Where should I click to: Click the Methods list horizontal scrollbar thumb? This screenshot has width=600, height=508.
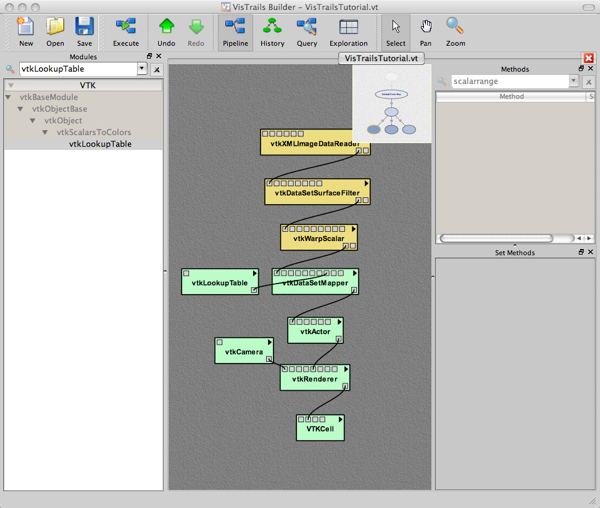pyautogui.click(x=496, y=238)
